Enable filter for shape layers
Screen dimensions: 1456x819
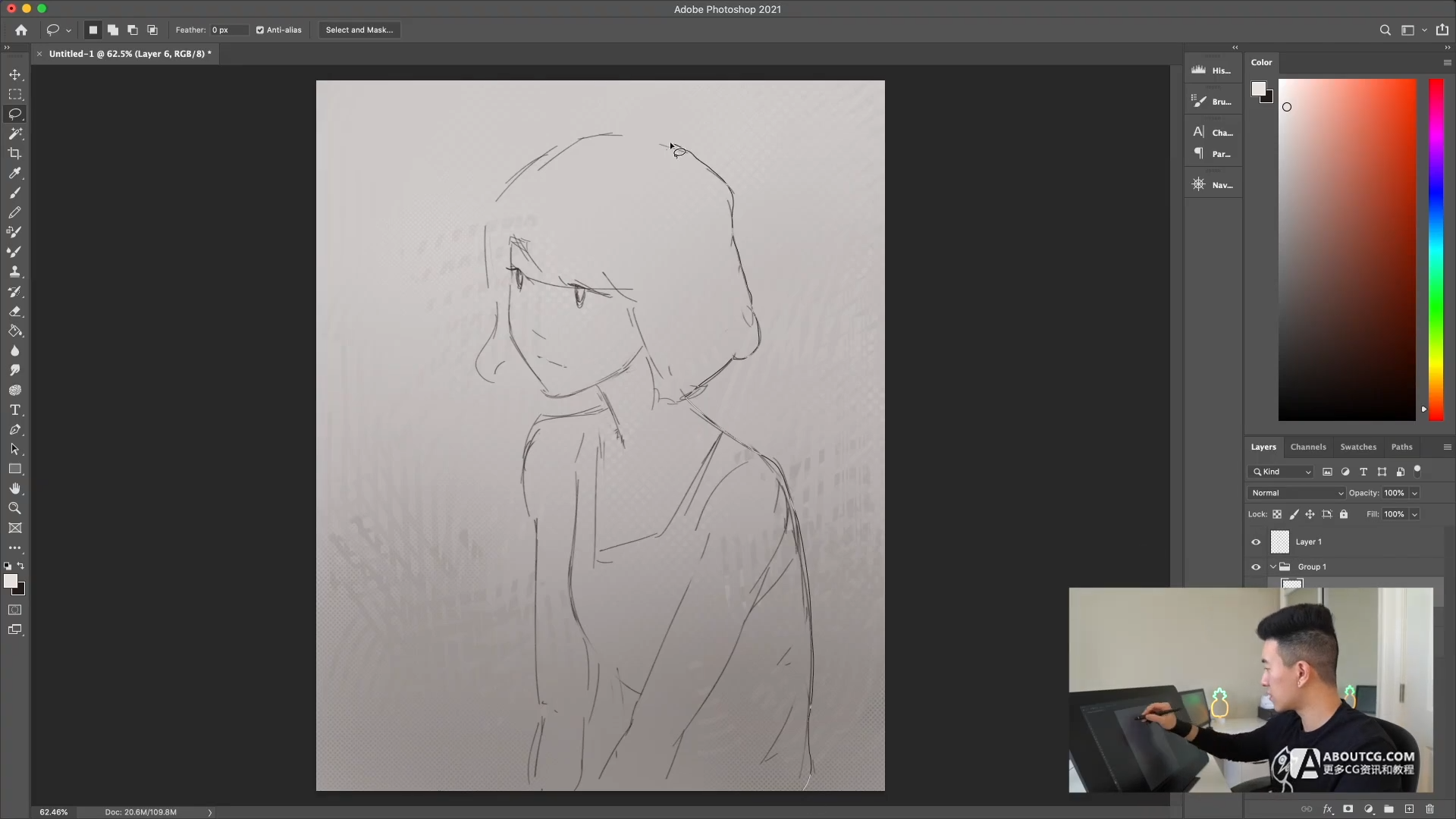click(1382, 472)
